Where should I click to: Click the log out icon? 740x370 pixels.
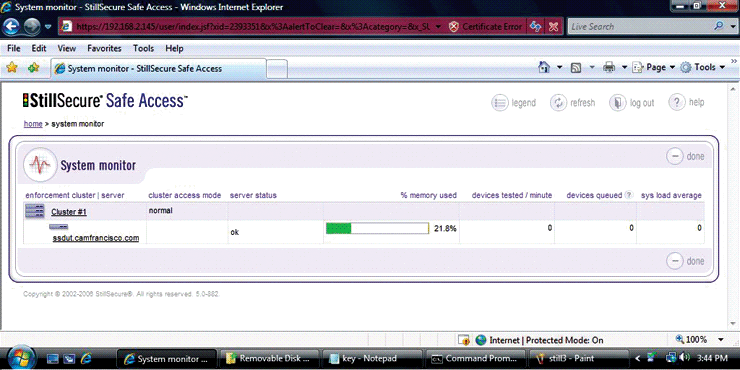click(x=618, y=102)
